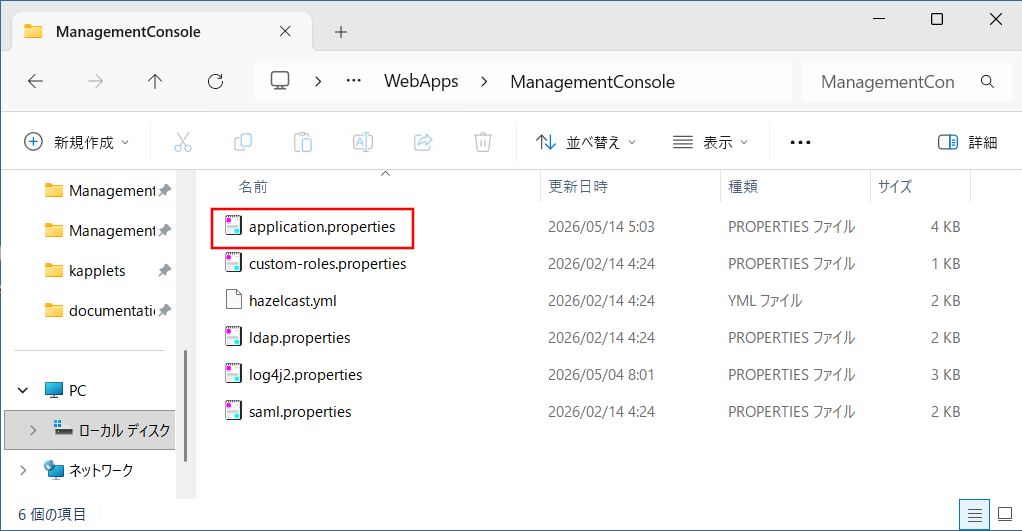The image size is (1022, 531).
Task: Click the 2026/05/14 5:03 date cell
Action: 601,227
